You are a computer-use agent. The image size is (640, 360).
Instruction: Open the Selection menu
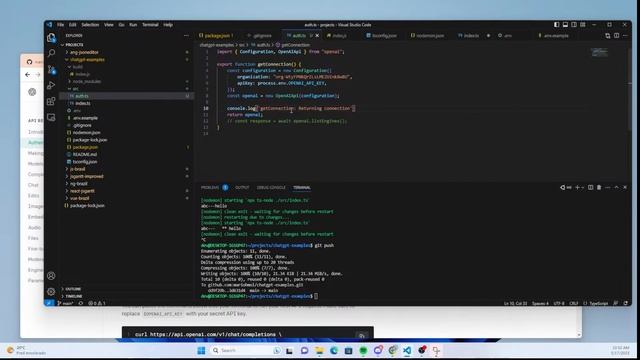tap(90, 25)
